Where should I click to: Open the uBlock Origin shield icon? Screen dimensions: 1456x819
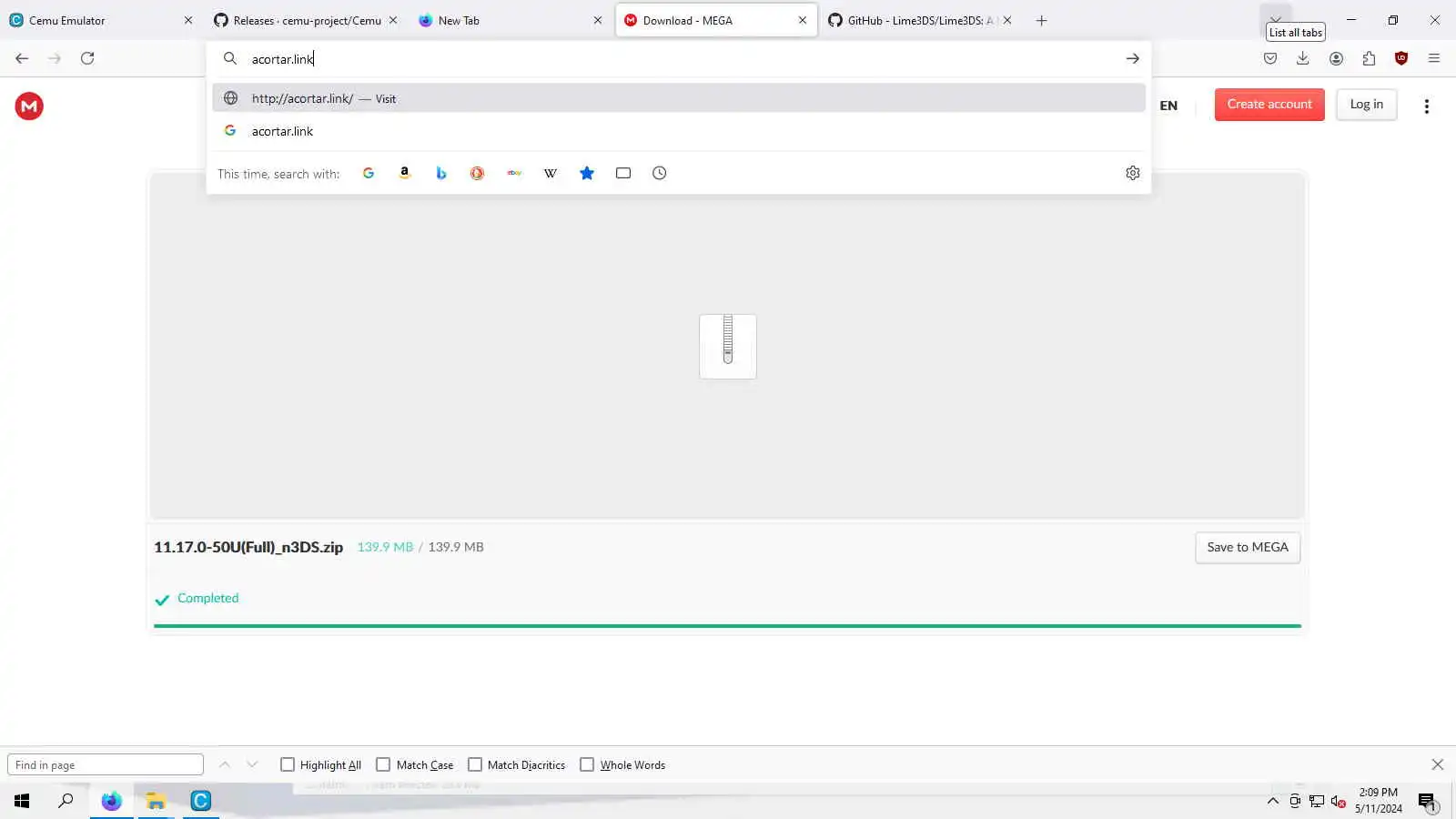point(1401,58)
